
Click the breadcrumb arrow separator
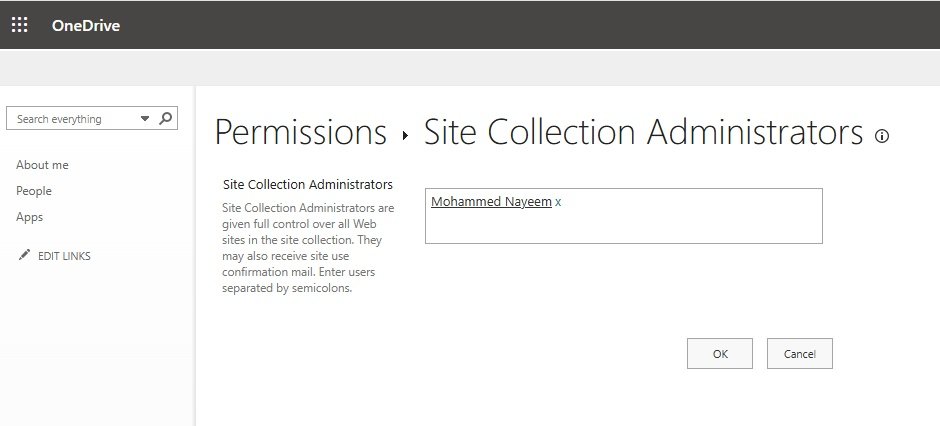pos(405,135)
